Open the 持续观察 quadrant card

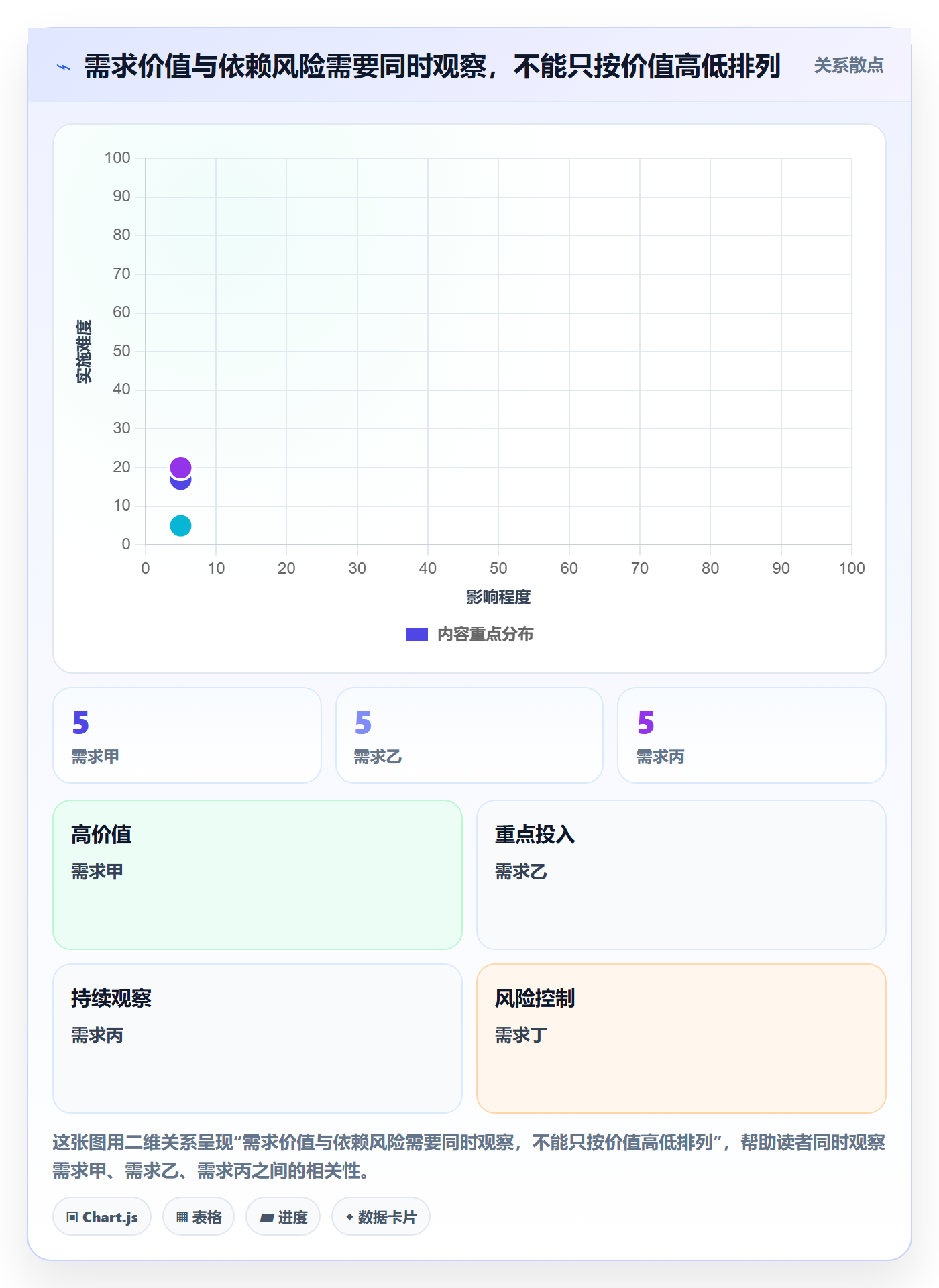coord(258,1038)
